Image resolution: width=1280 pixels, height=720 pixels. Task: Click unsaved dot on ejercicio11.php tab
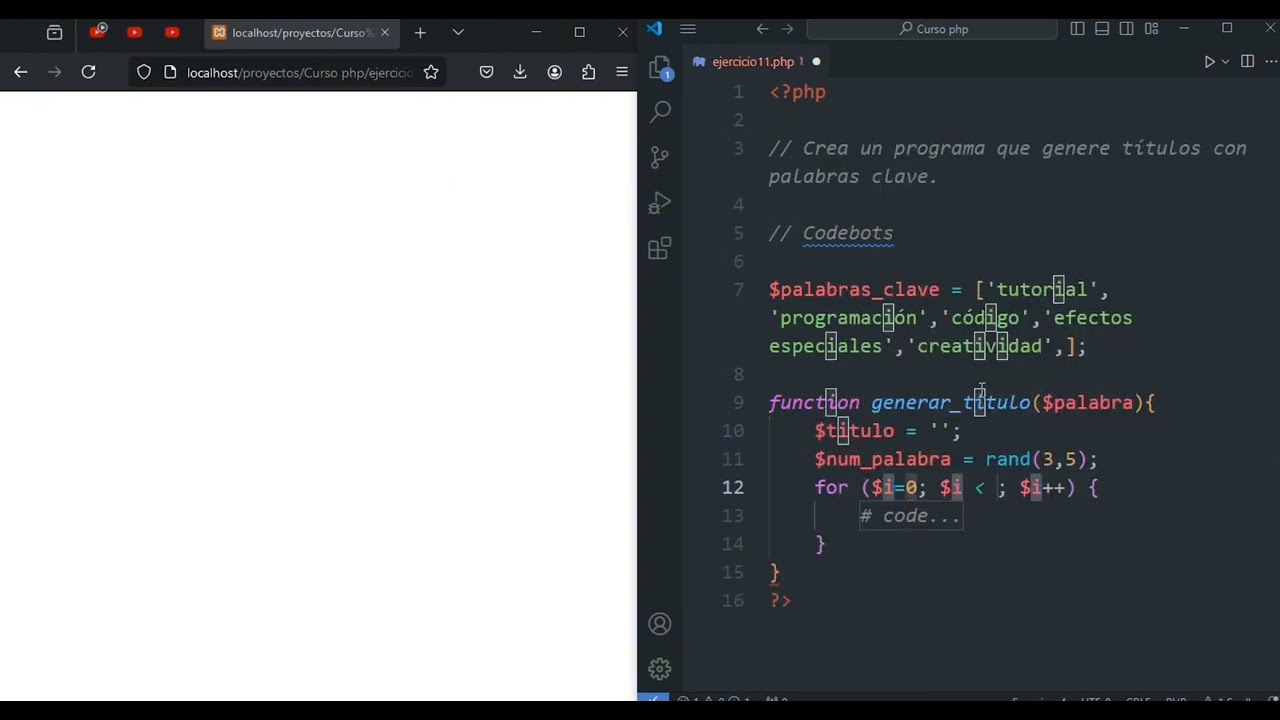[x=816, y=62]
